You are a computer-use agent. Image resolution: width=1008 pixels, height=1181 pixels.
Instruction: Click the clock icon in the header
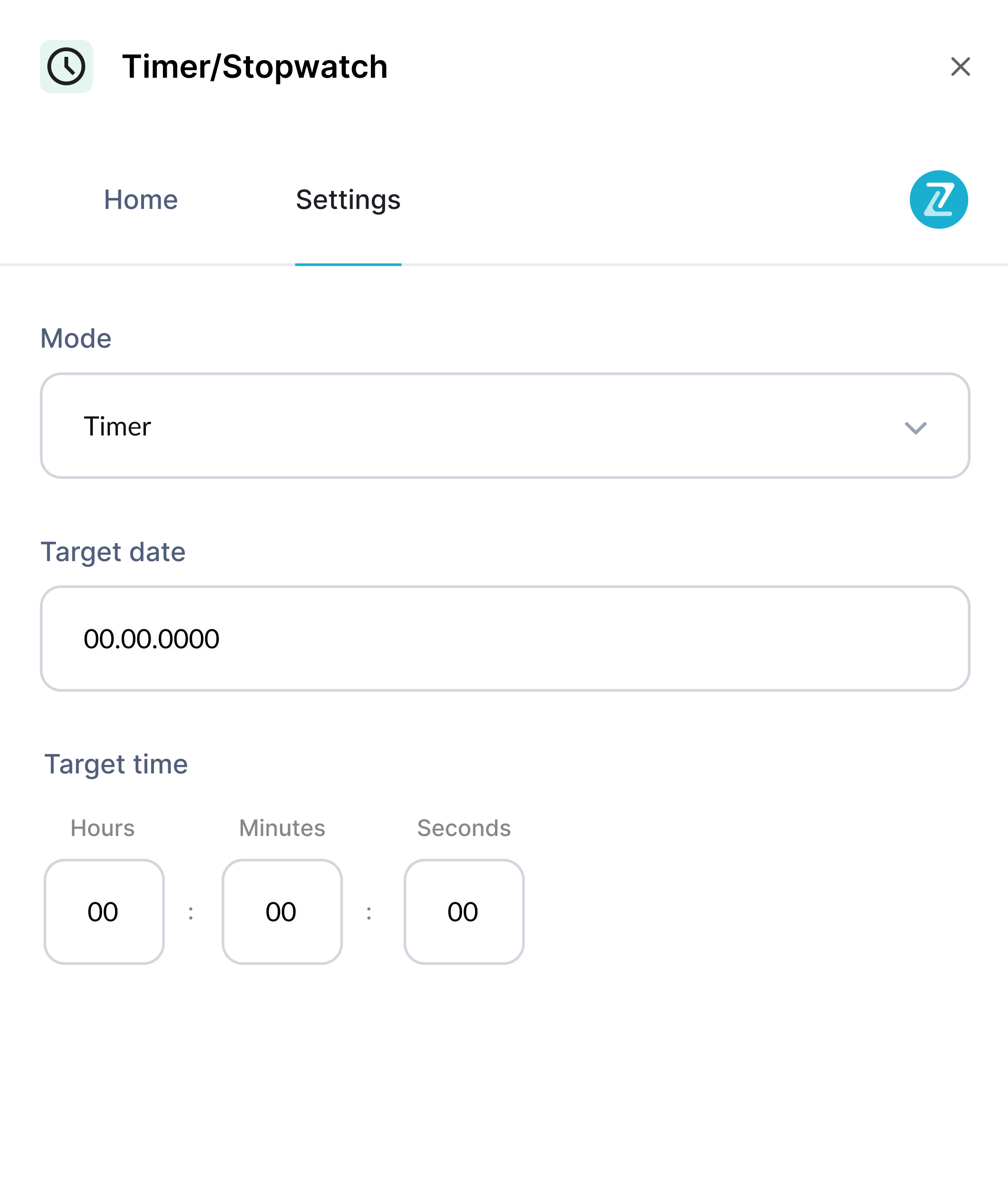coord(66,67)
